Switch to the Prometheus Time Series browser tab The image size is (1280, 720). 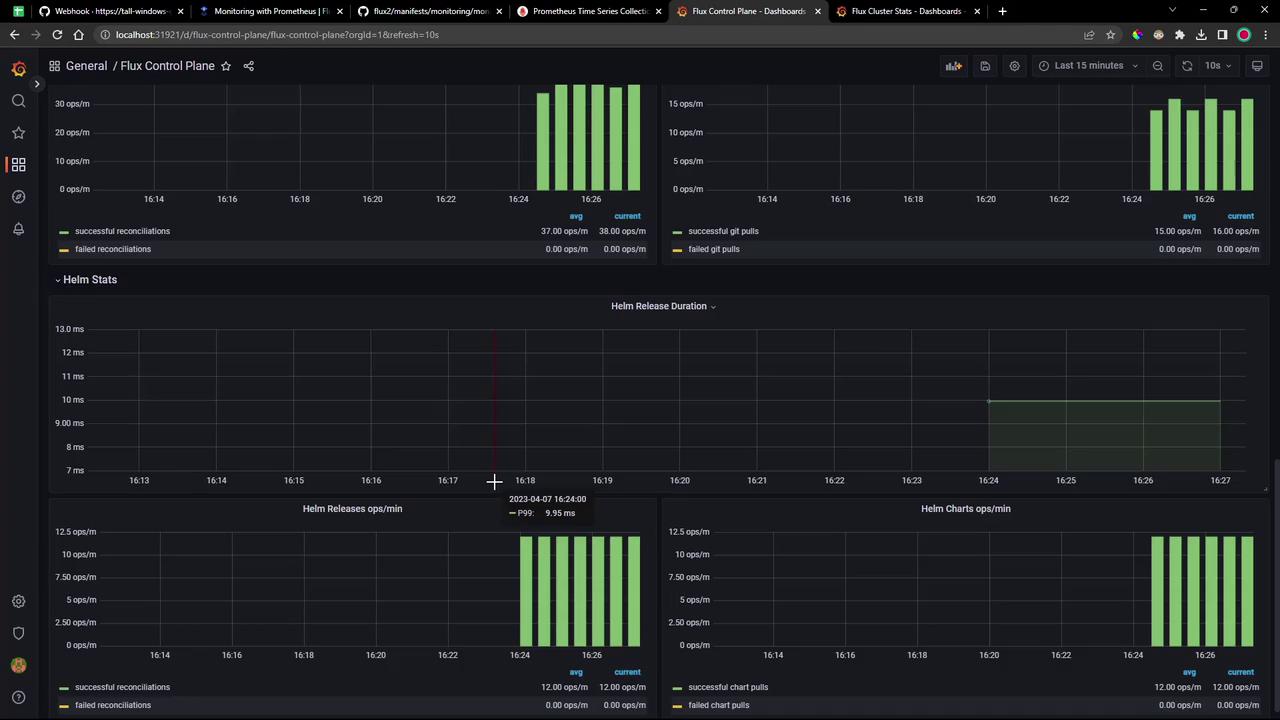tap(590, 11)
